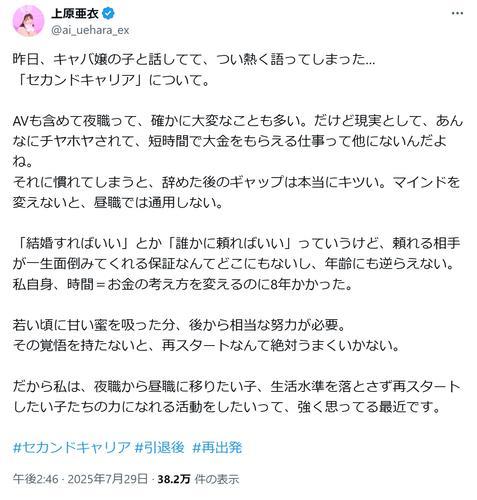Image resolution: width=477 pixels, height=500 pixels.
Task: Open the #セカンドキャリア hashtag
Action: point(72,447)
